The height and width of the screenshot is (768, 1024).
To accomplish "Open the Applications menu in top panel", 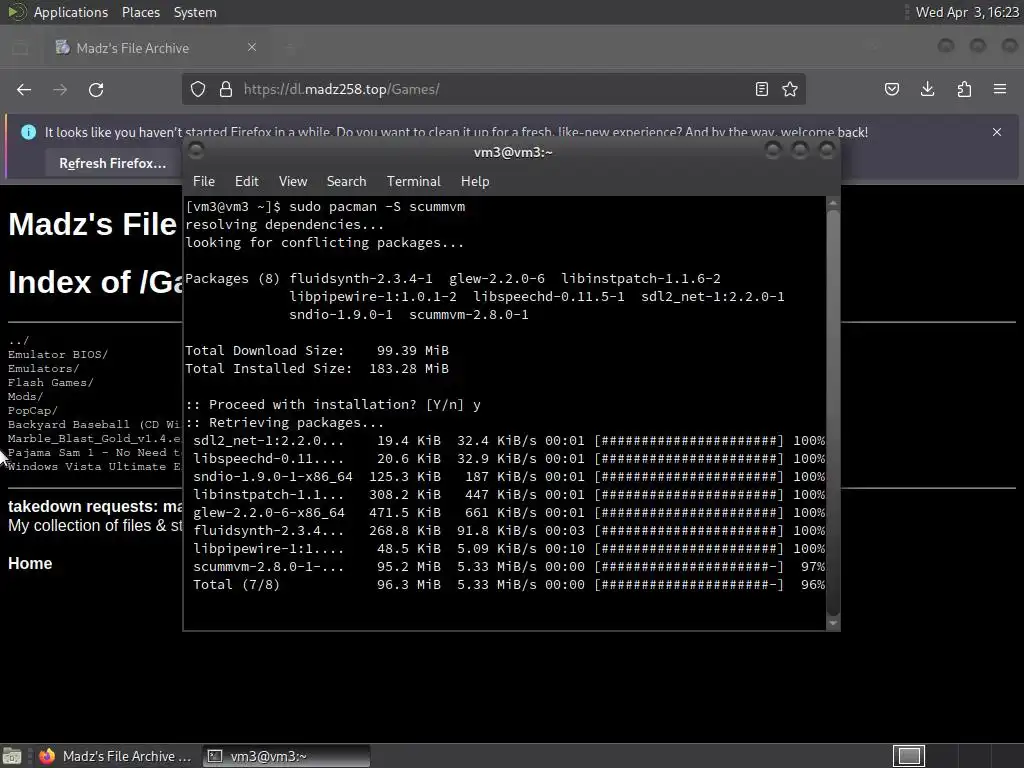I will (x=71, y=12).
